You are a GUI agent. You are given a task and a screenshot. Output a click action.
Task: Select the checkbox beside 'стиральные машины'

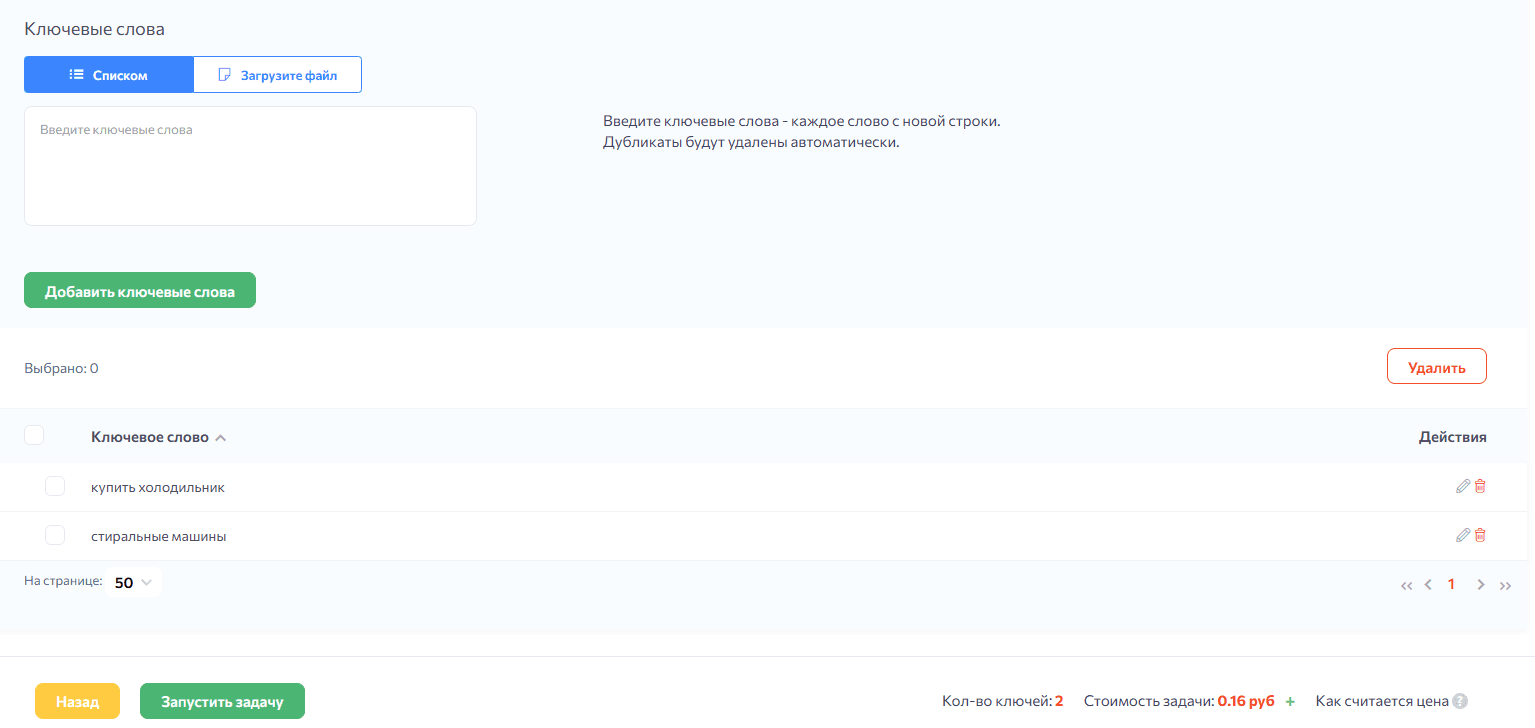tap(55, 535)
